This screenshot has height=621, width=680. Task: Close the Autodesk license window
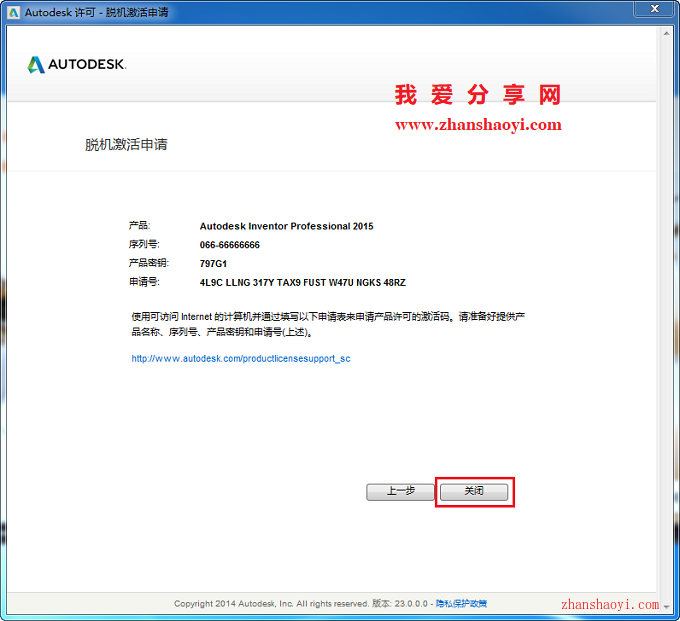point(654,9)
